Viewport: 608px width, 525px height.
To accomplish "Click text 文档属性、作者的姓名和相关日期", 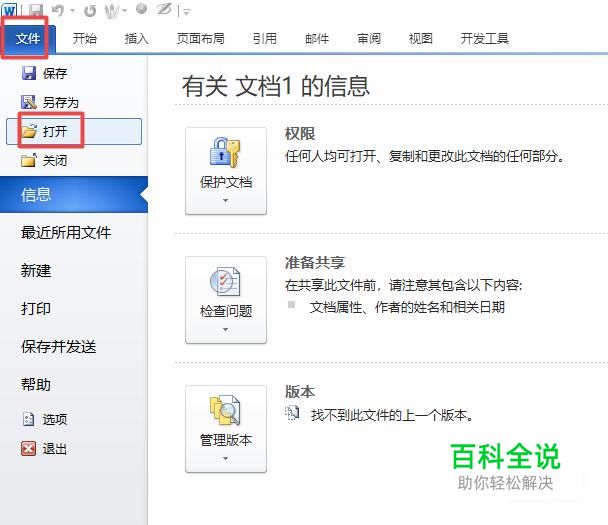I will coord(407,307).
